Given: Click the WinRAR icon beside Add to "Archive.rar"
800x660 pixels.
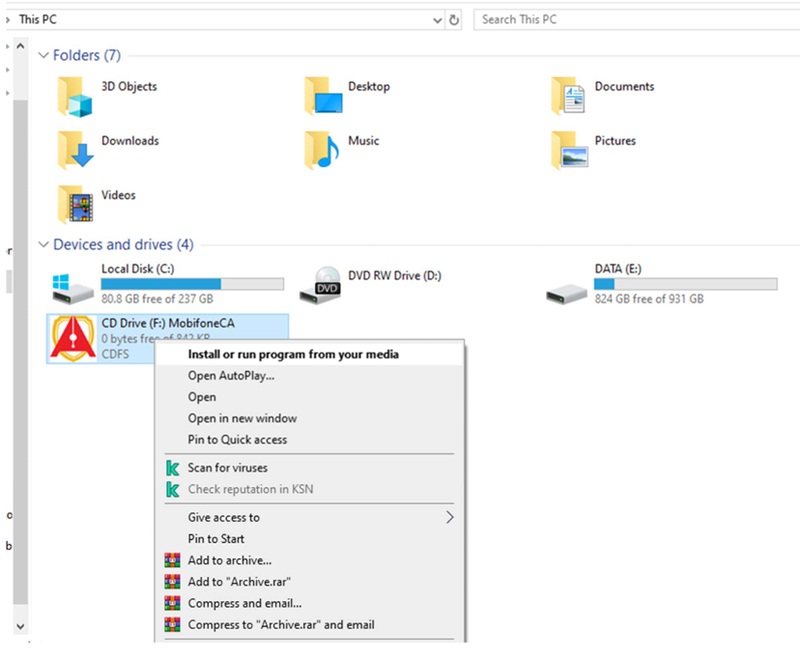Looking at the screenshot, I should click(172, 581).
